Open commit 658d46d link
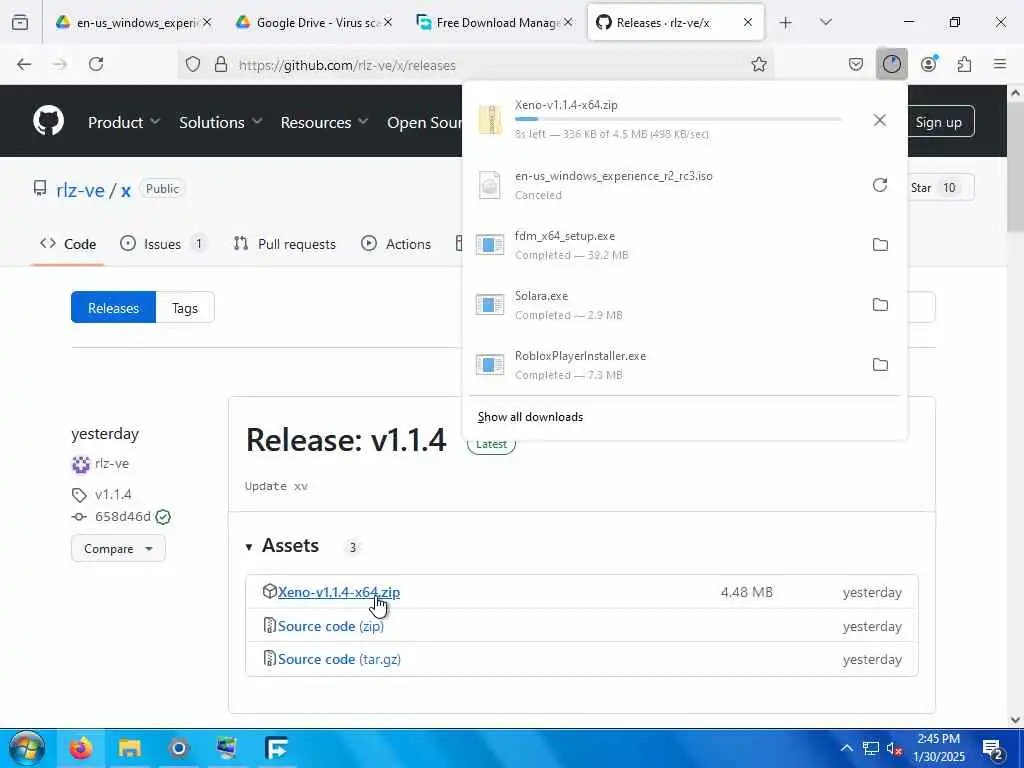This screenshot has width=1024, height=768. click(x=123, y=517)
